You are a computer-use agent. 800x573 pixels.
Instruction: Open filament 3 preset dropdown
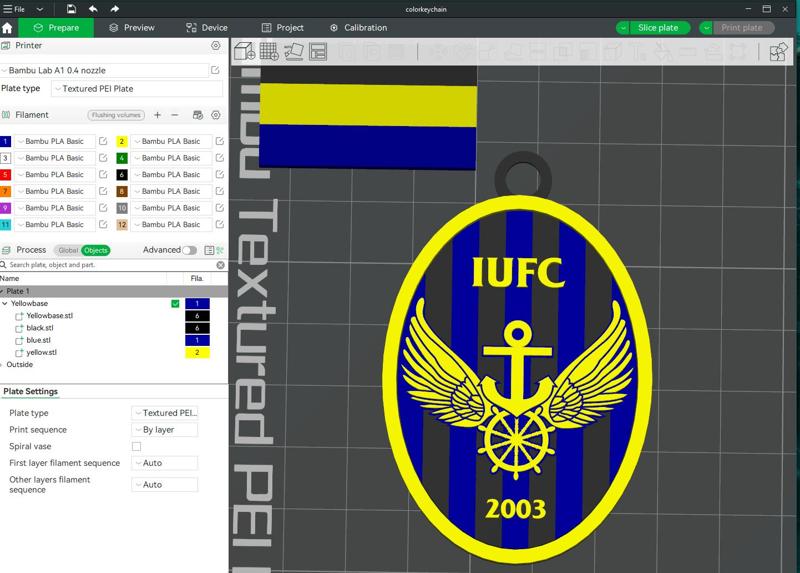[x=55, y=158]
